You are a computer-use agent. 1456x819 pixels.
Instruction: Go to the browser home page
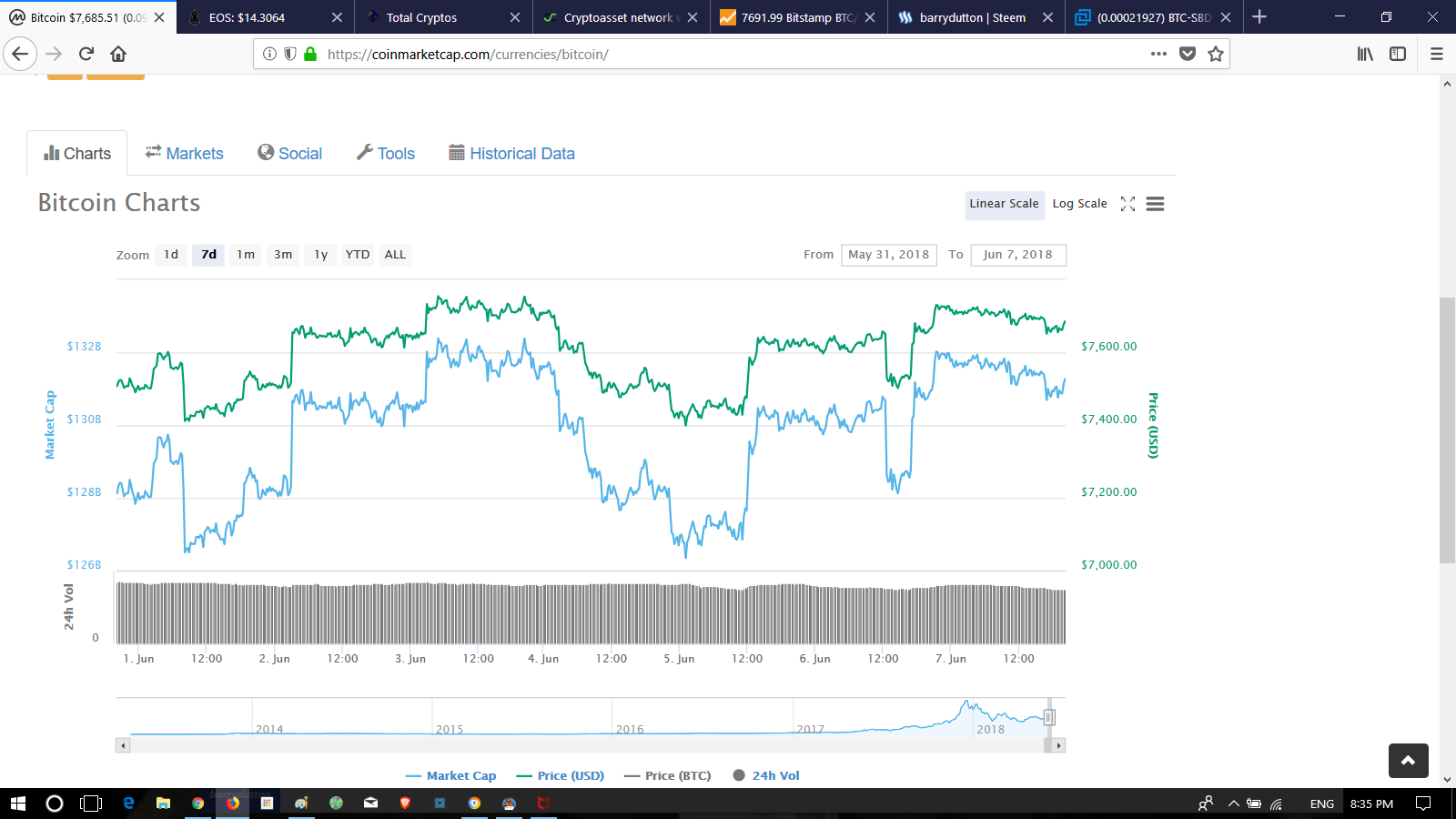[x=118, y=54]
